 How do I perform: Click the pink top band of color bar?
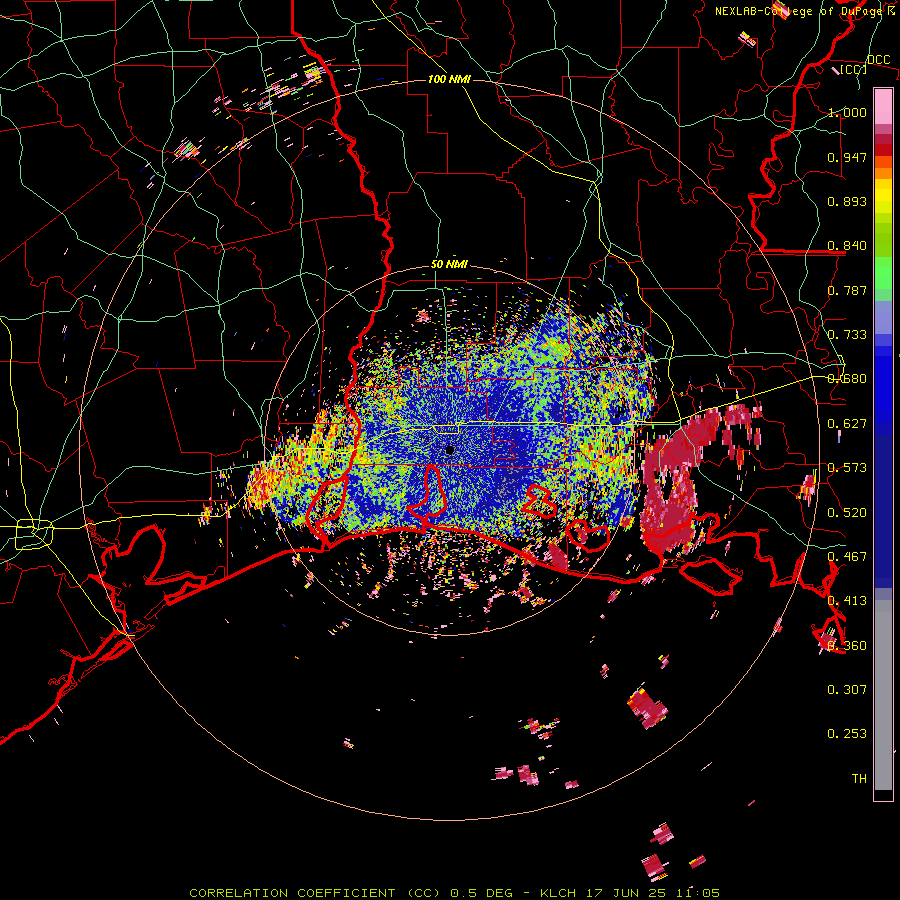point(883,107)
